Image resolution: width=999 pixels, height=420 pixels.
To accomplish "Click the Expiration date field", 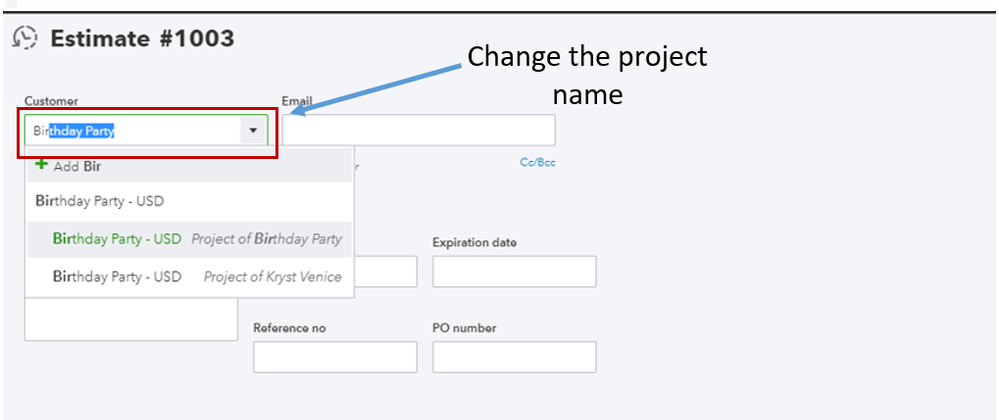I will coord(514,271).
